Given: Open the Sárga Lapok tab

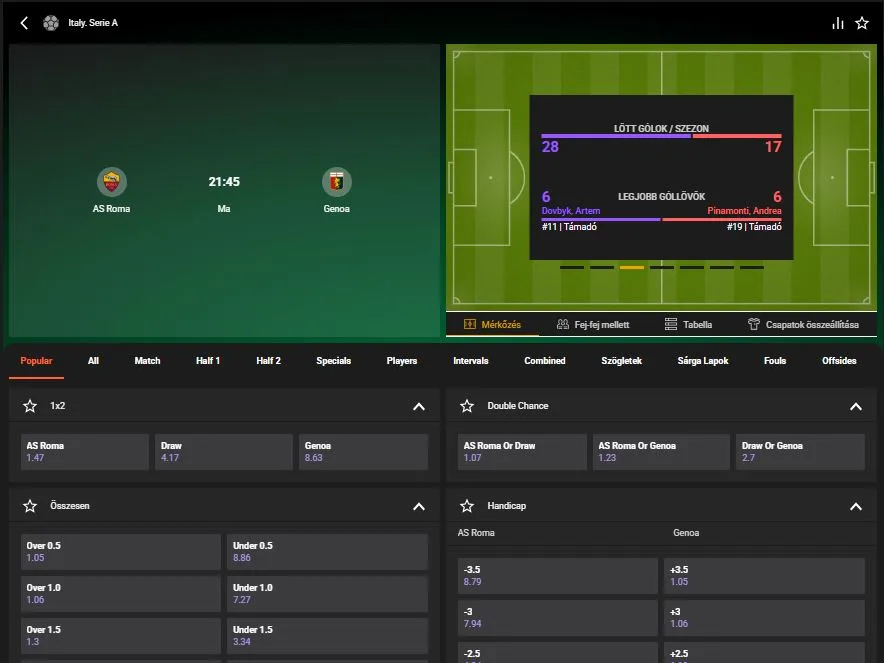Looking at the screenshot, I should [x=702, y=360].
